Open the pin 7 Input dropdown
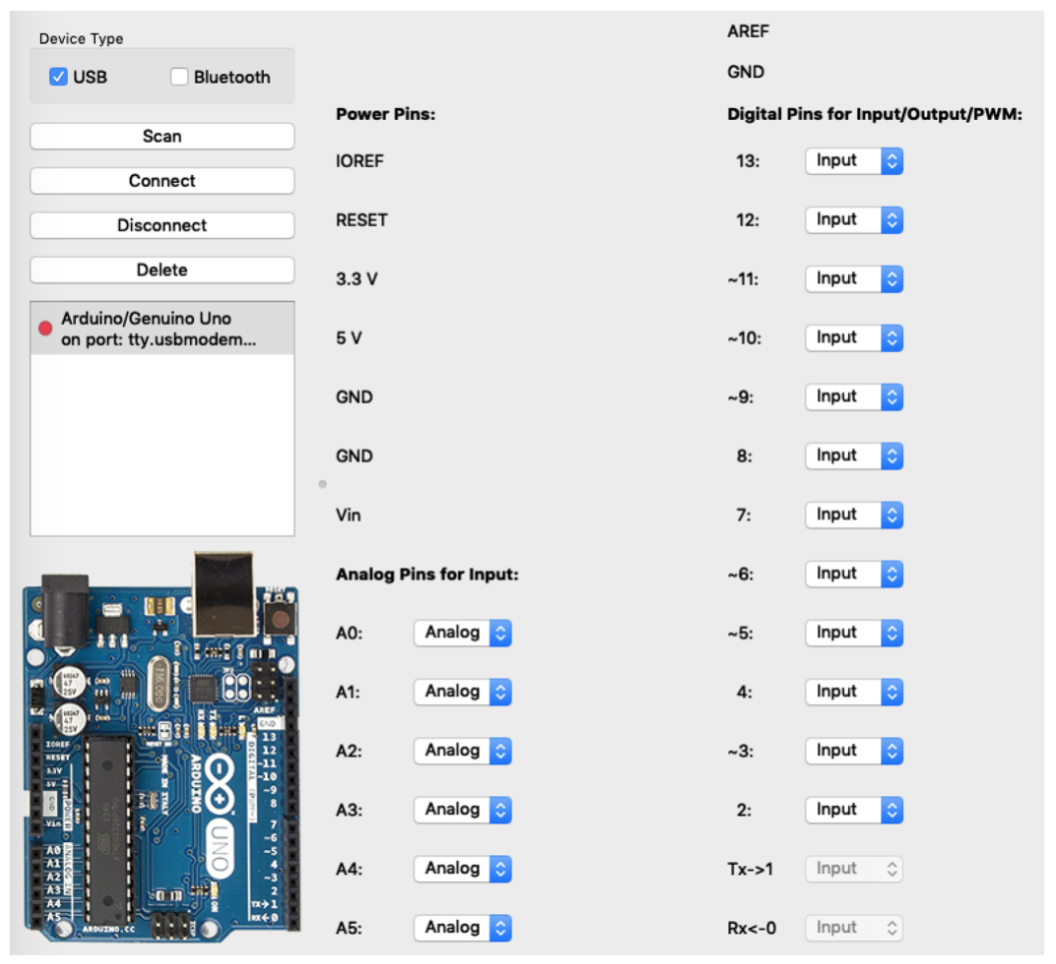The height and width of the screenshot is (964, 1056). (854, 515)
